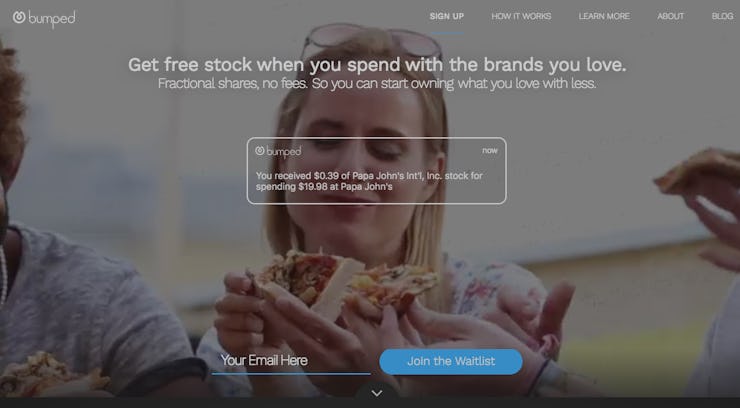This screenshot has width=740, height=408.
Task: Click the Join the Waitlist button
Action: click(x=451, y=362)
